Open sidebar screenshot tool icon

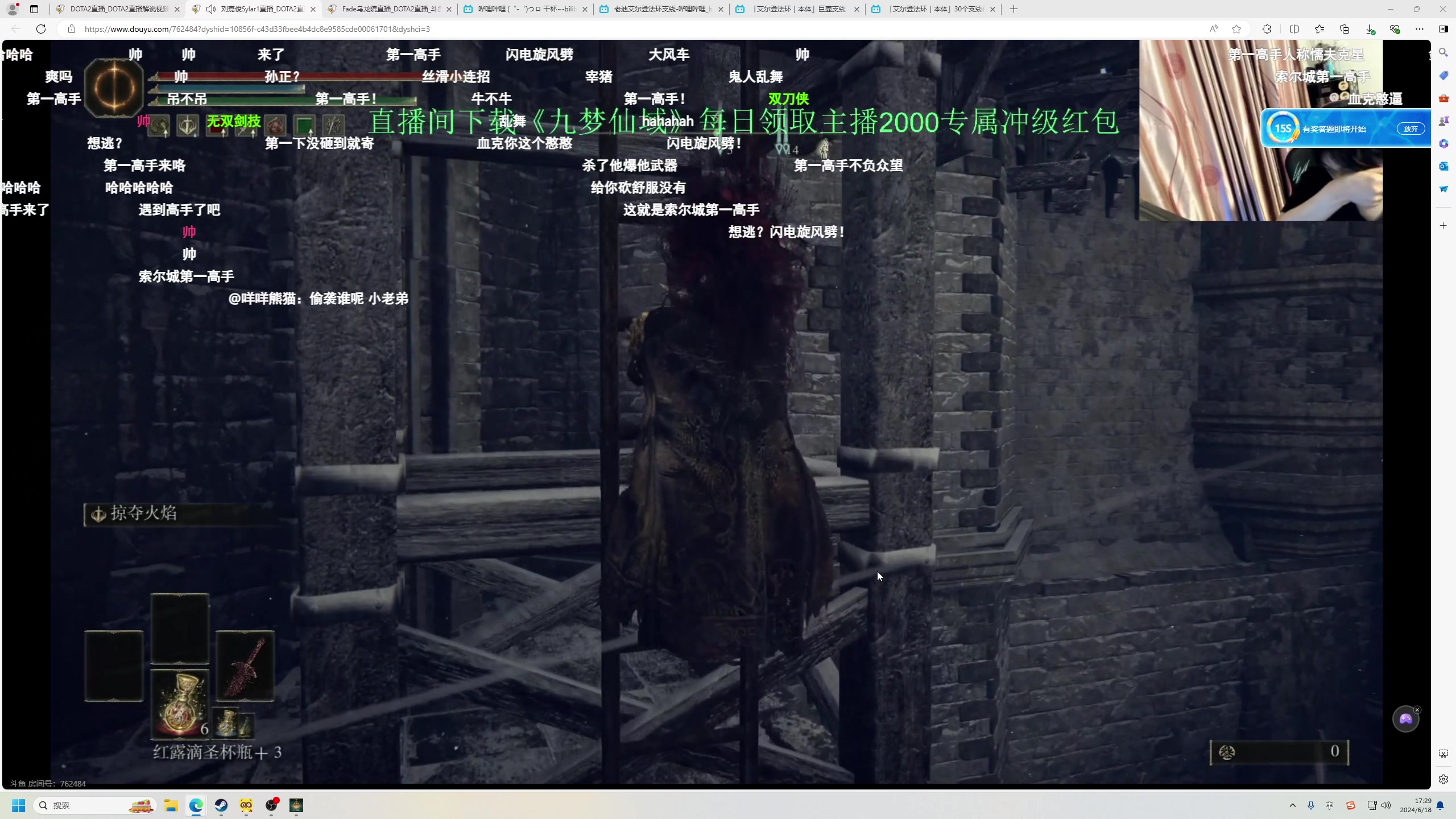click(1443, 754)
